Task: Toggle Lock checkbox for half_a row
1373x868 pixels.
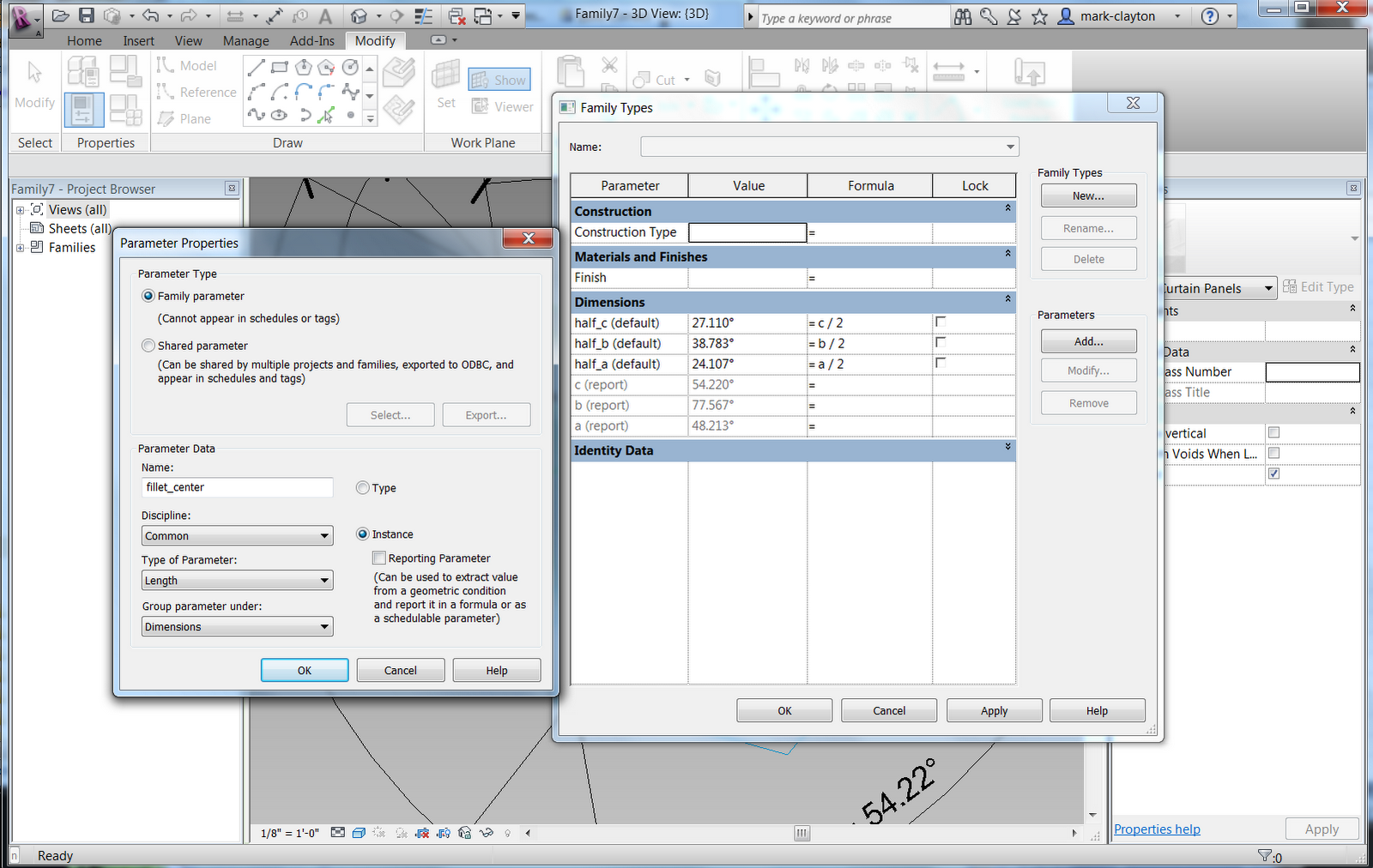Action: click(941, 363)
